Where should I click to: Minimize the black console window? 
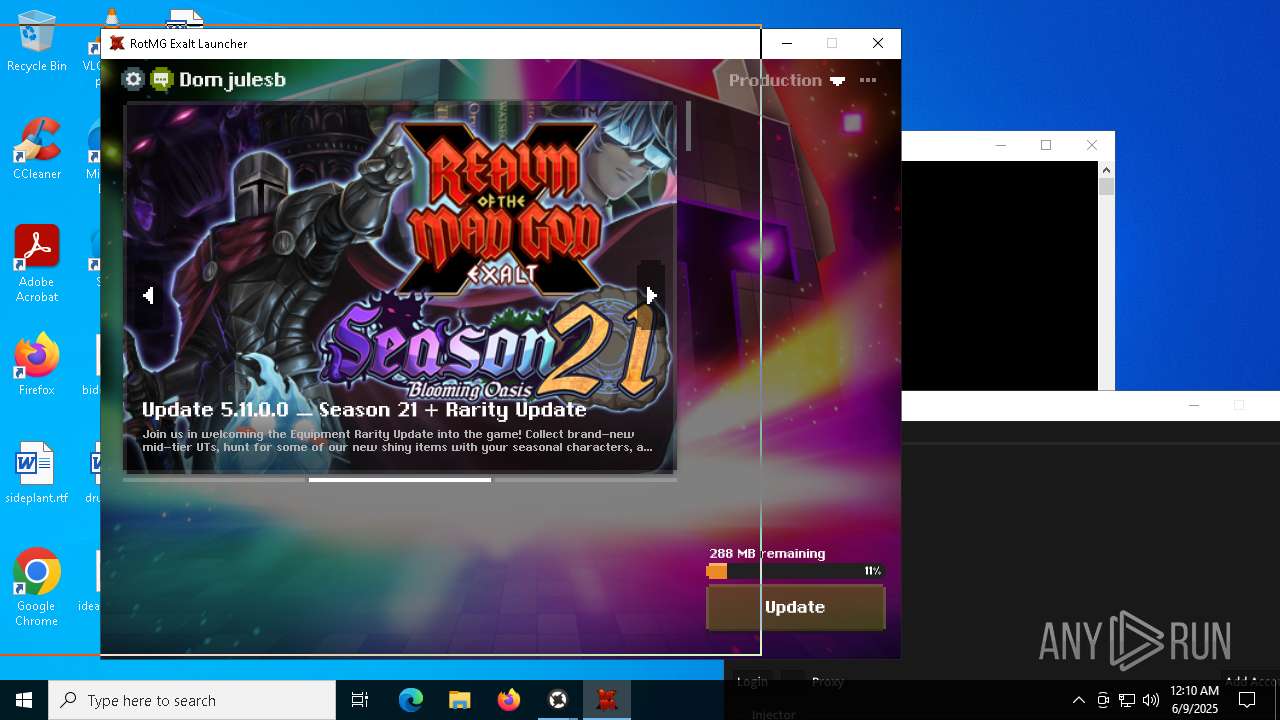click(x=1001, y=145)
